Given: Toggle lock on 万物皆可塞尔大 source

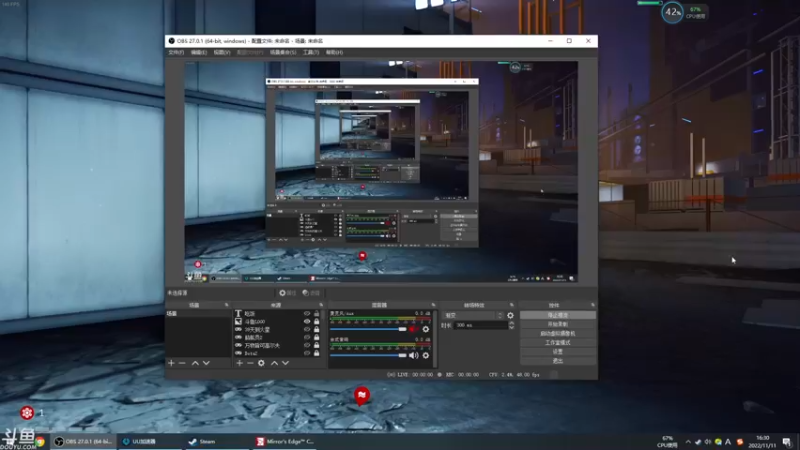Looking at the screenshot, I should coord(316,345).
